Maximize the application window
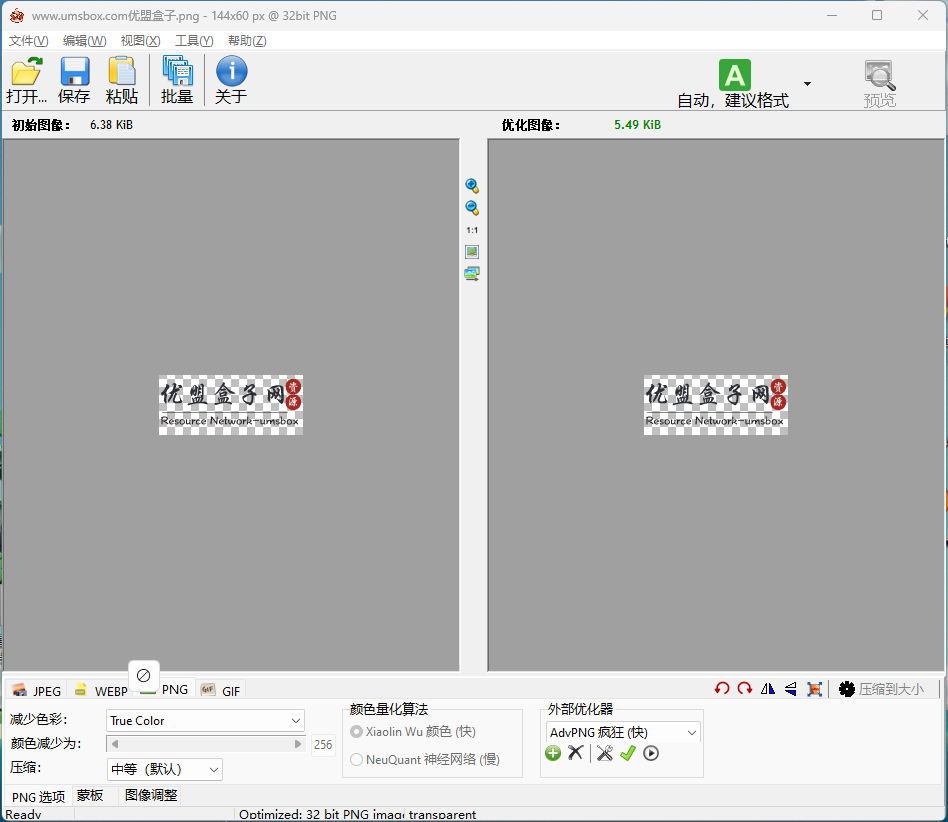The height and width of the screenshot is (822, 948). click(x=877, y=15)
